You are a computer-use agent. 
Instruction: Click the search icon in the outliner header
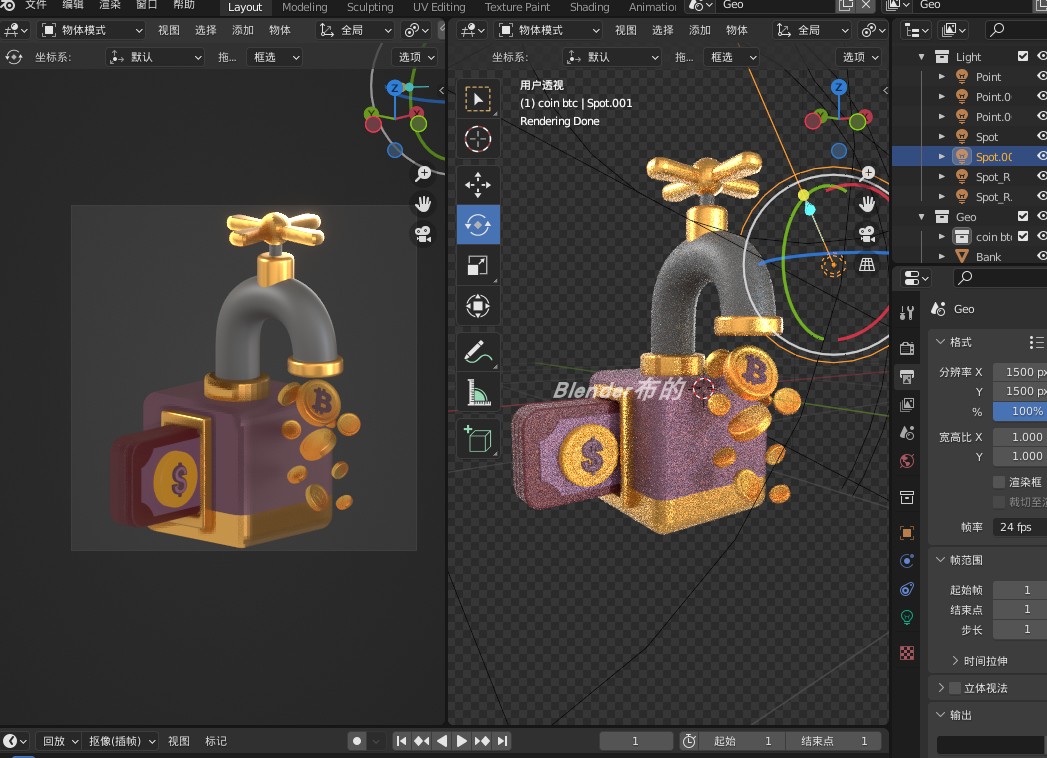coord(997,30)
